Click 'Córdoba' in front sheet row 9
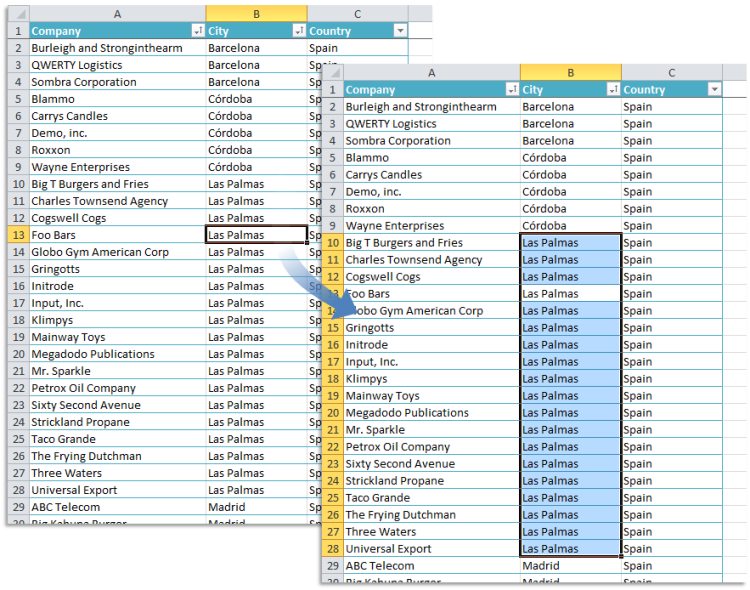This screenshot has width=750, height=590. pos(571,225)
